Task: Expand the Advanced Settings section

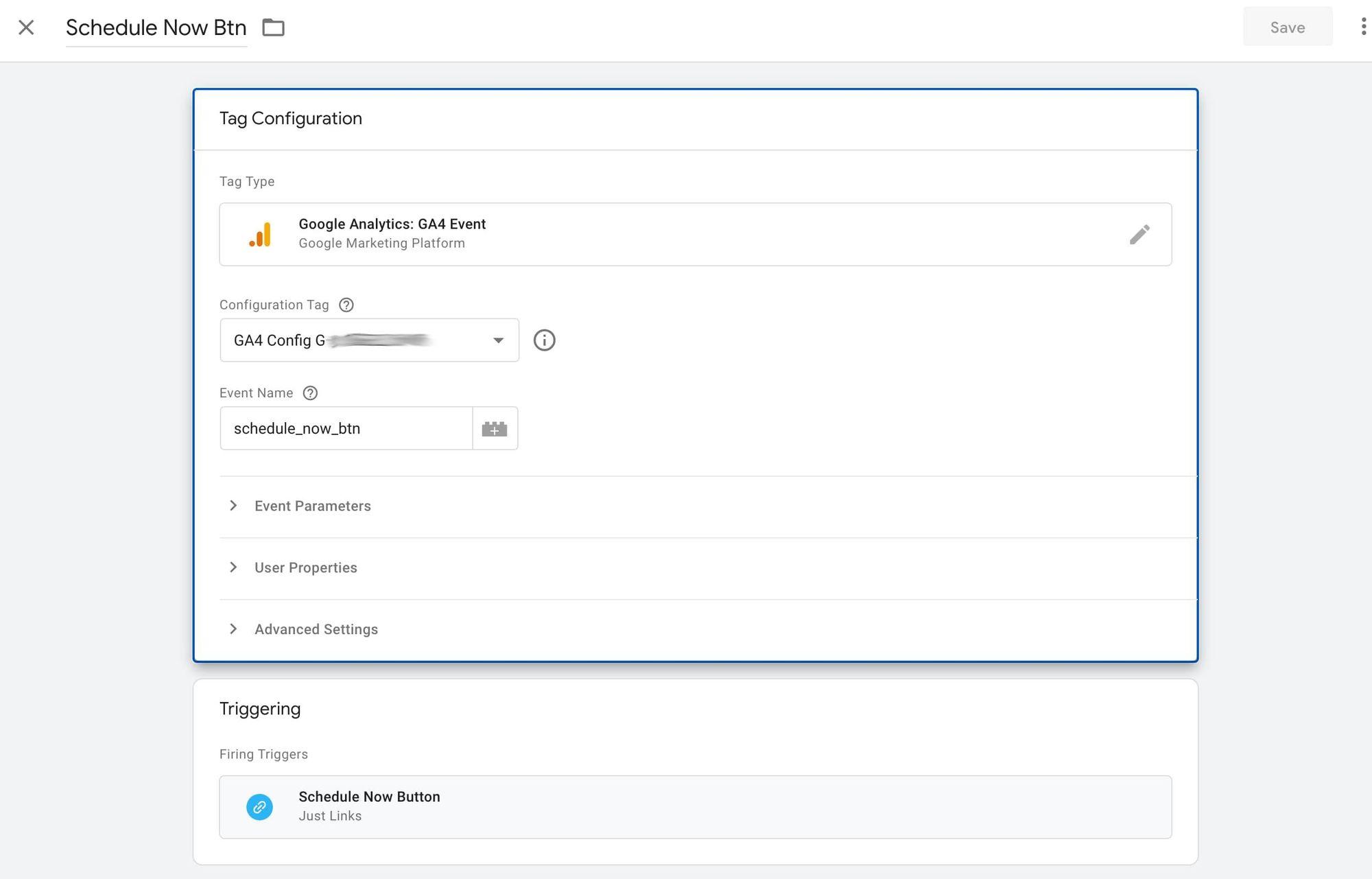Action: point(708,629)
